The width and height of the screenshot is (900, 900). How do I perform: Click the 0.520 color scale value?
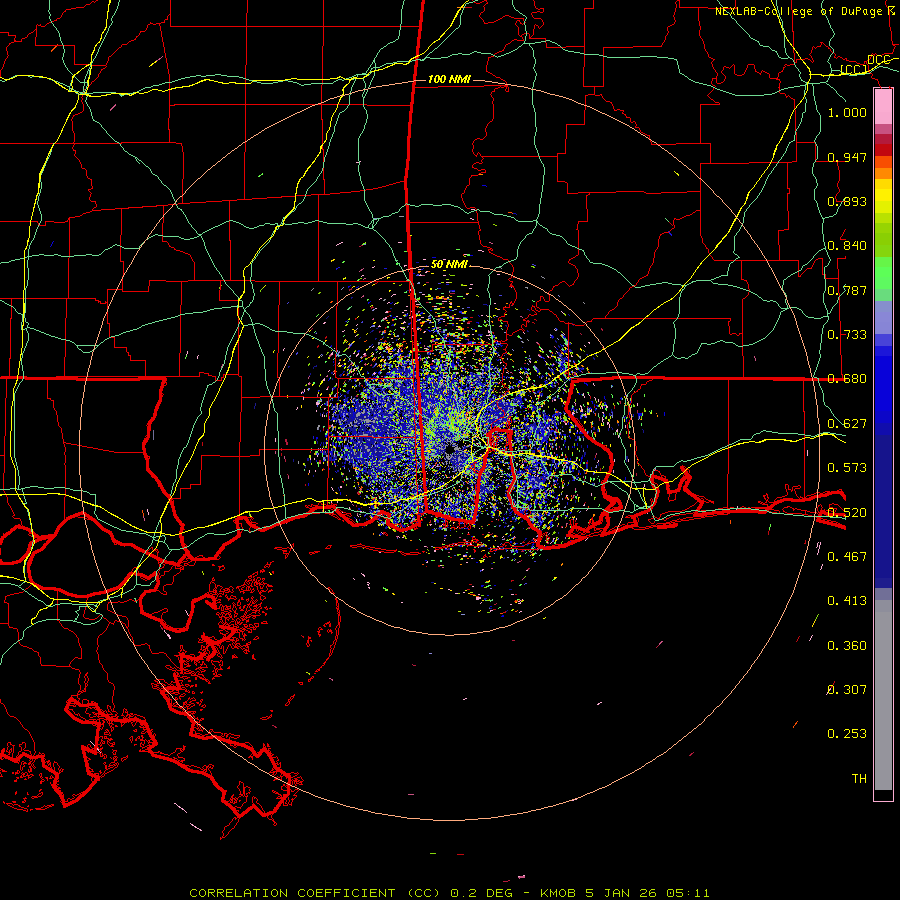pyautogui.click(x=847, y=512)
